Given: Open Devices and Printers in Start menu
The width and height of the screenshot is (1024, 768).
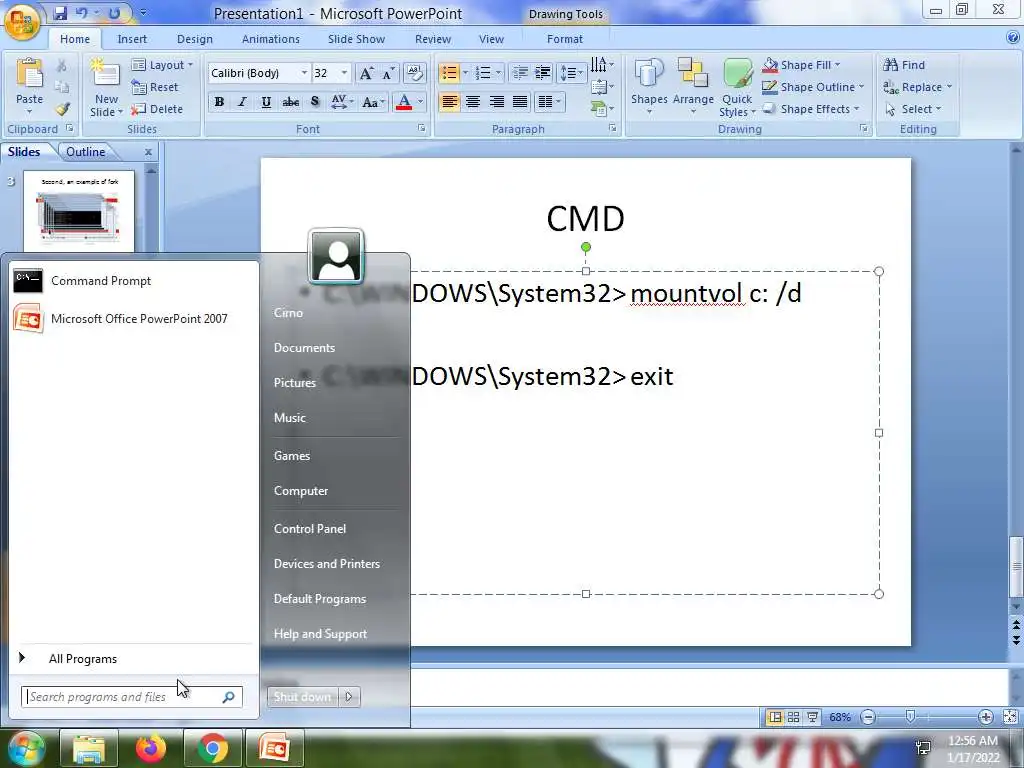Looking at the screenshot, I should 327,564.
